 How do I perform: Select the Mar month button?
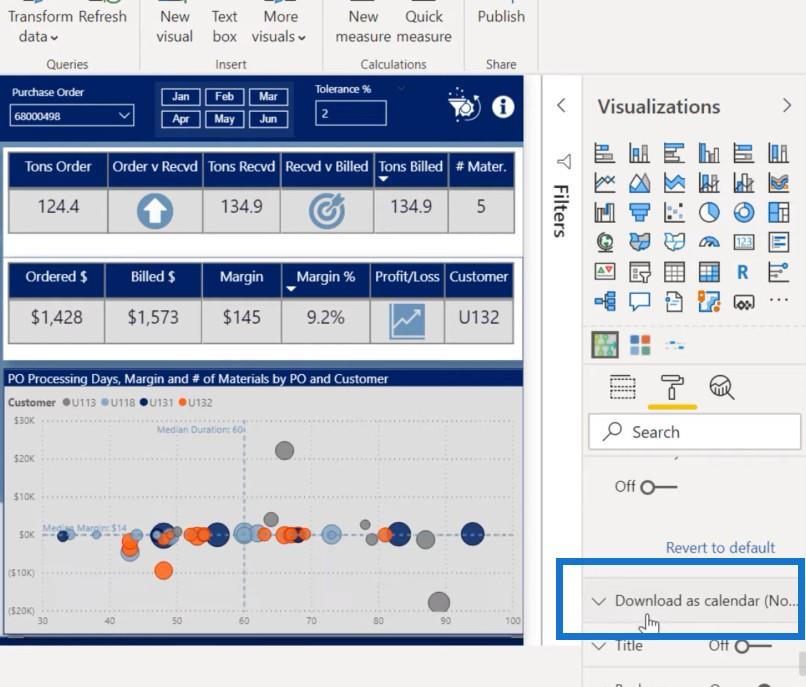coord(268,97)
